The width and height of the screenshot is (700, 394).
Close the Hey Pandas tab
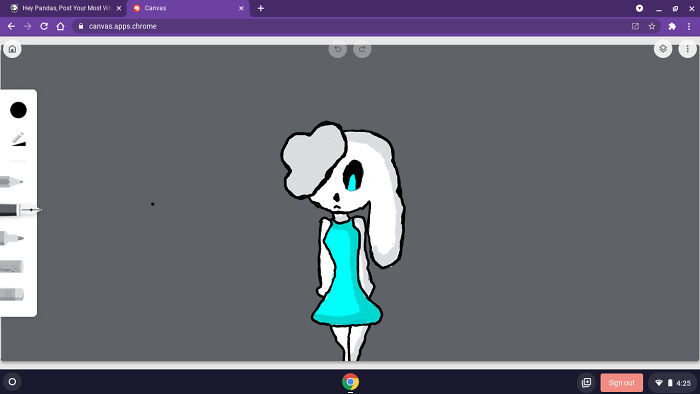[x=119, y=8]
